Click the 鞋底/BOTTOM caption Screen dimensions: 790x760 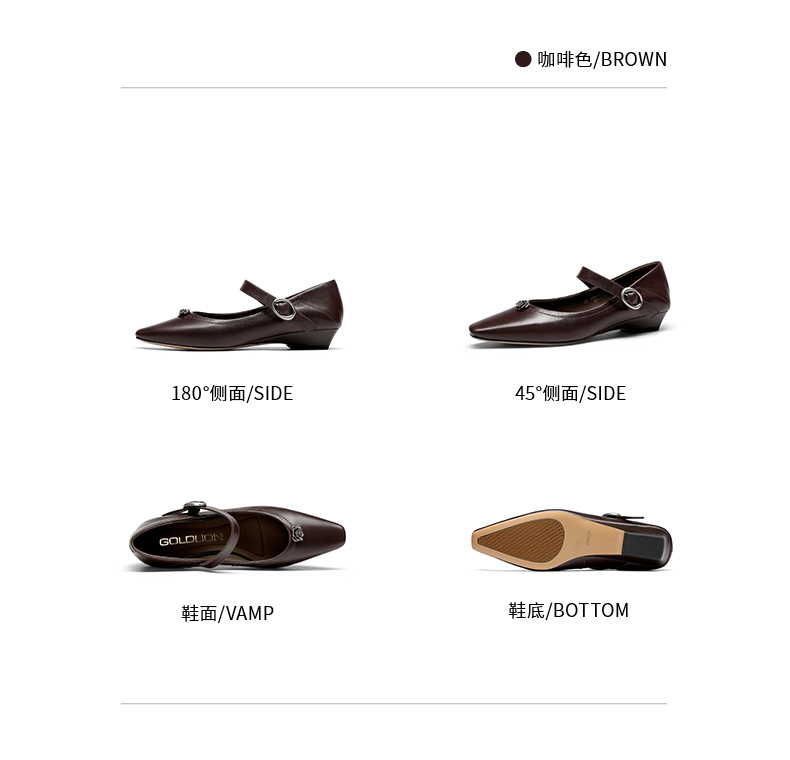568,610
